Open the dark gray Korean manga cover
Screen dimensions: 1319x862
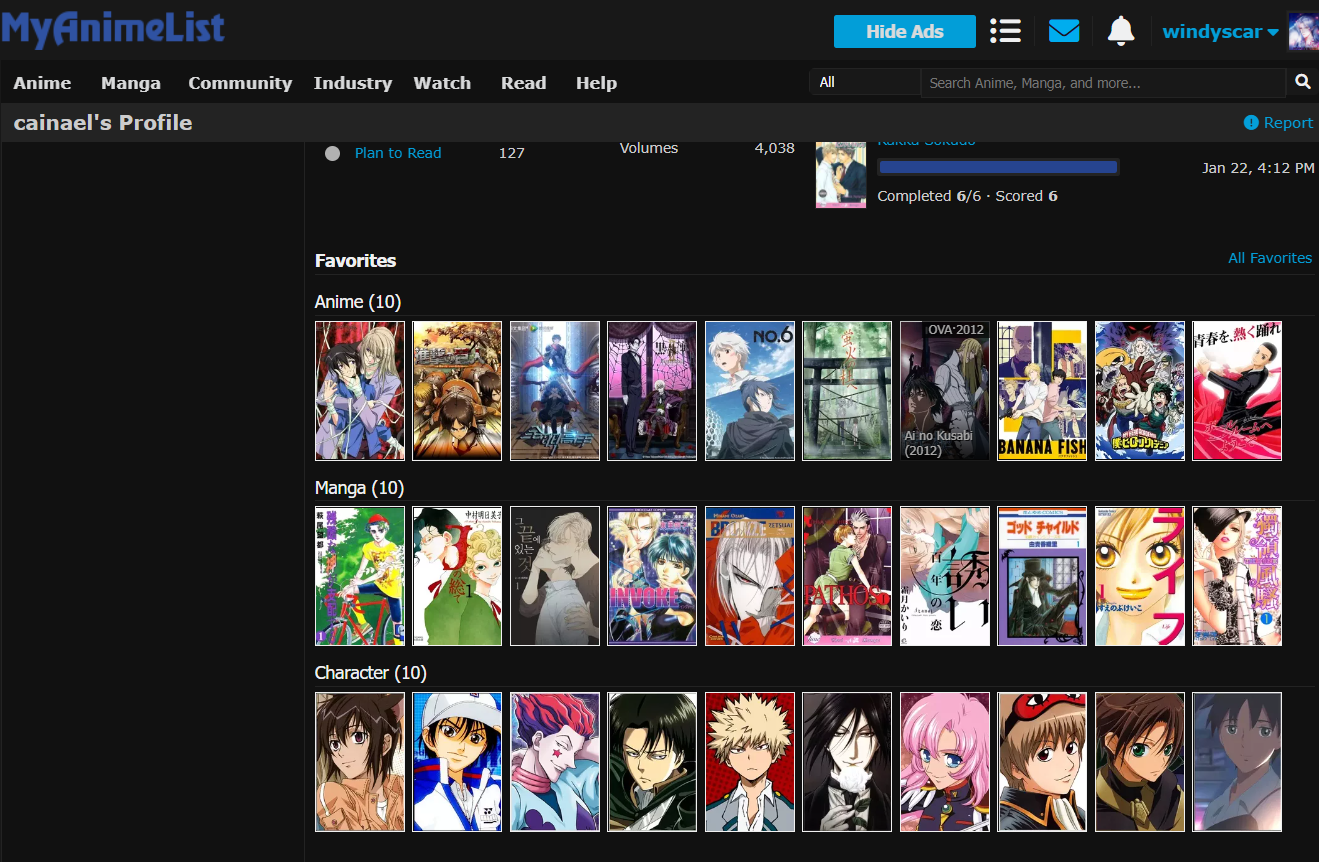coord(555,576)
